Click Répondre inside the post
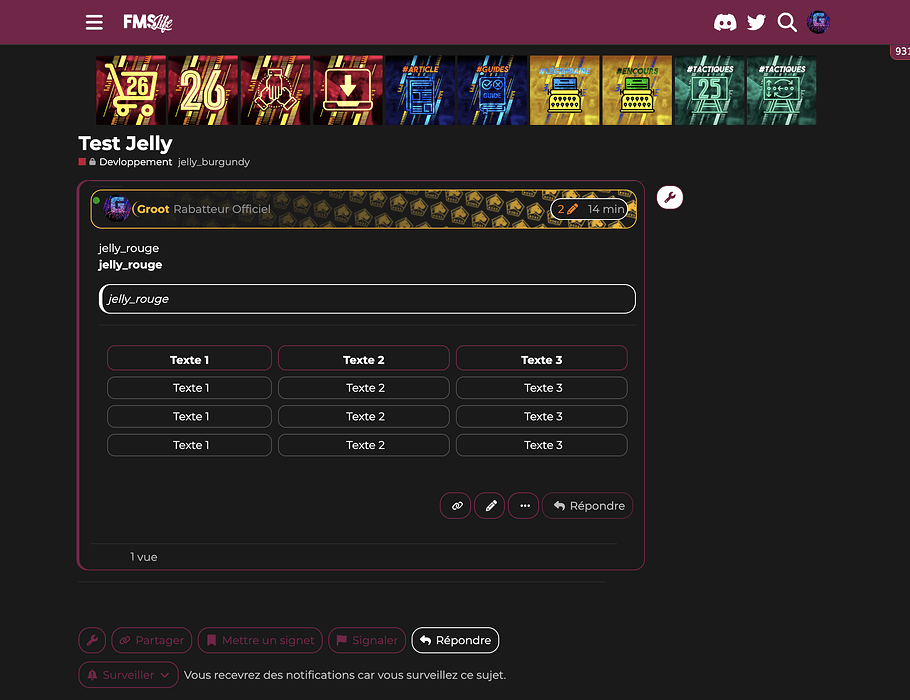Screen dimensions: 910x700 pos(588,506)
